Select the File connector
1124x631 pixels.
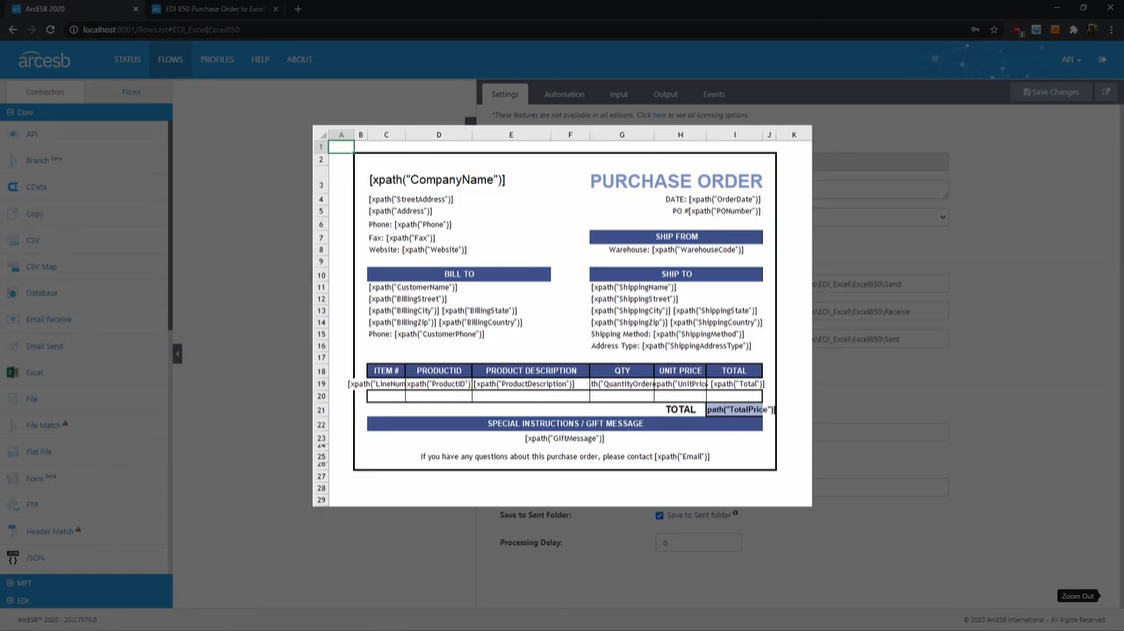point(32,399)
